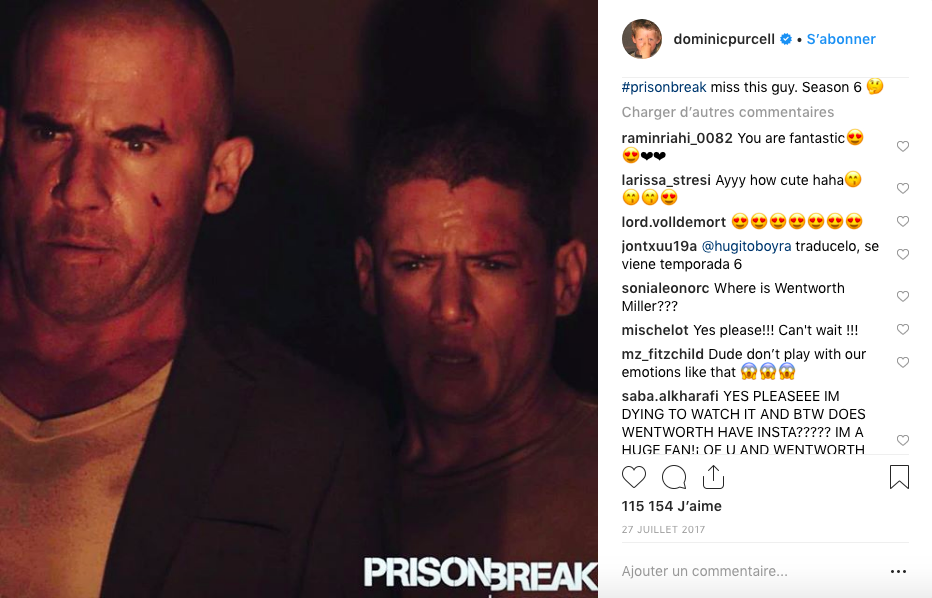Viewport: 932px width, 598px height.
Task: Like sonialeonorc's comment heart
Action: tap(903, 297)
